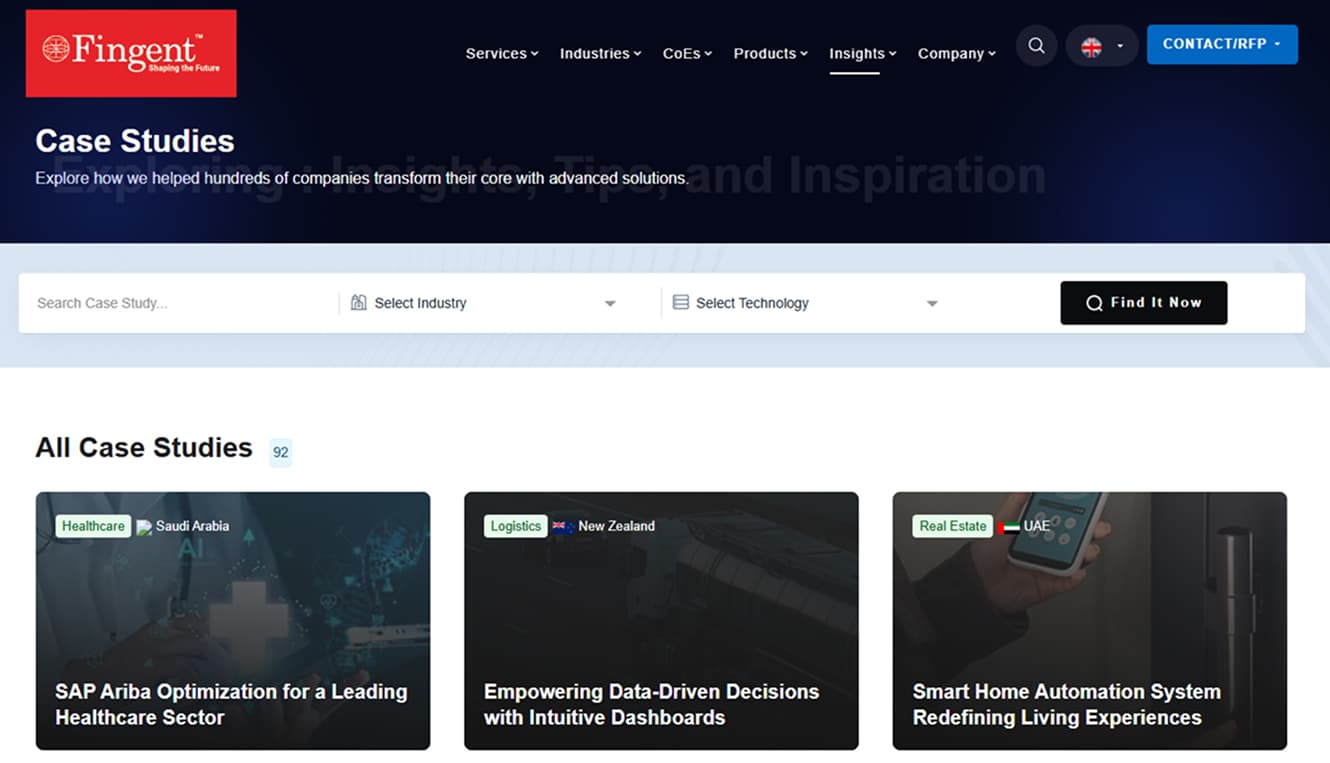The image size is (1330, 763).
Task: Open the Products menu
Action: [770, 54]
